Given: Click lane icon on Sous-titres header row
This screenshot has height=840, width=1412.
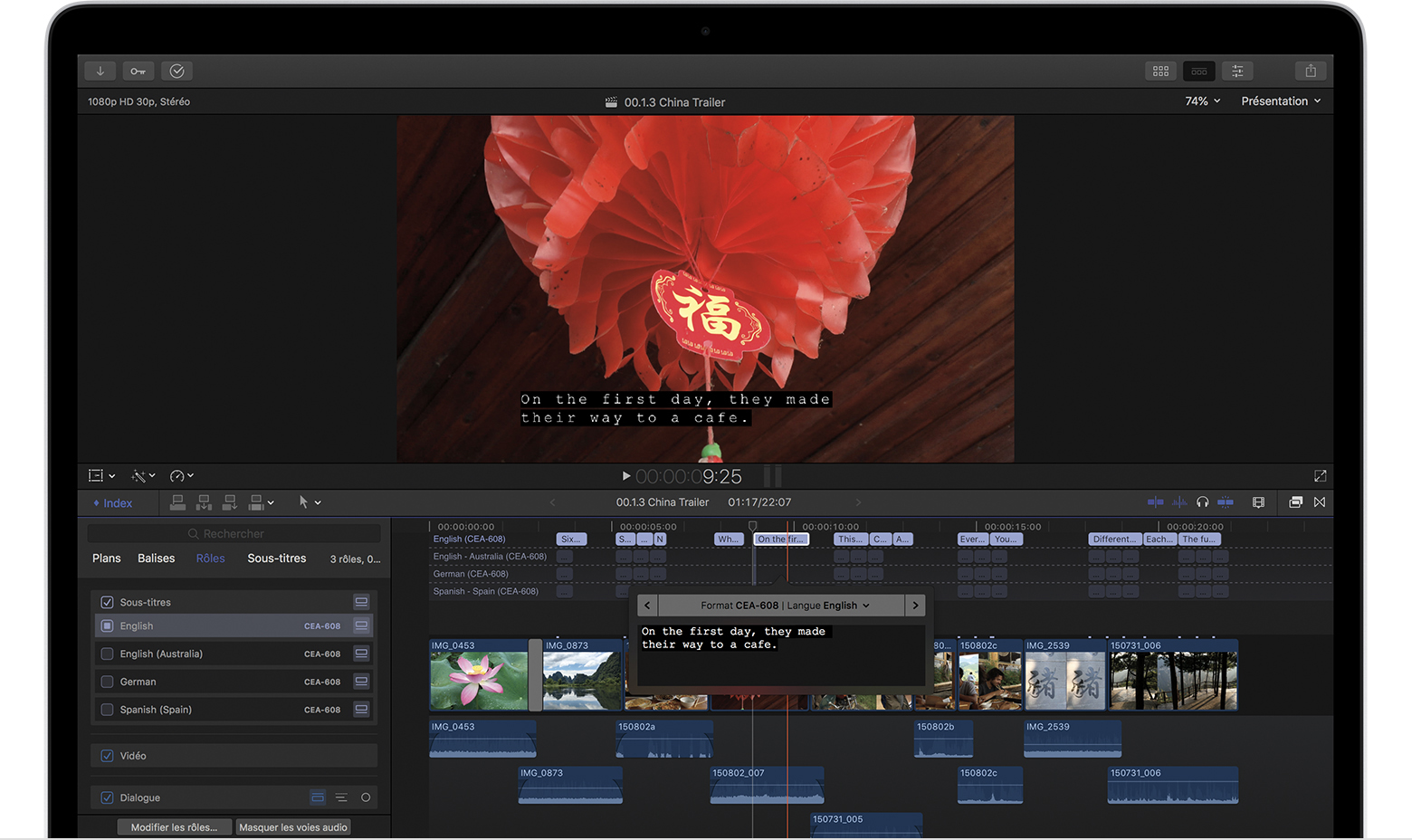Looking at the screenshot, I should click(361, 602).
